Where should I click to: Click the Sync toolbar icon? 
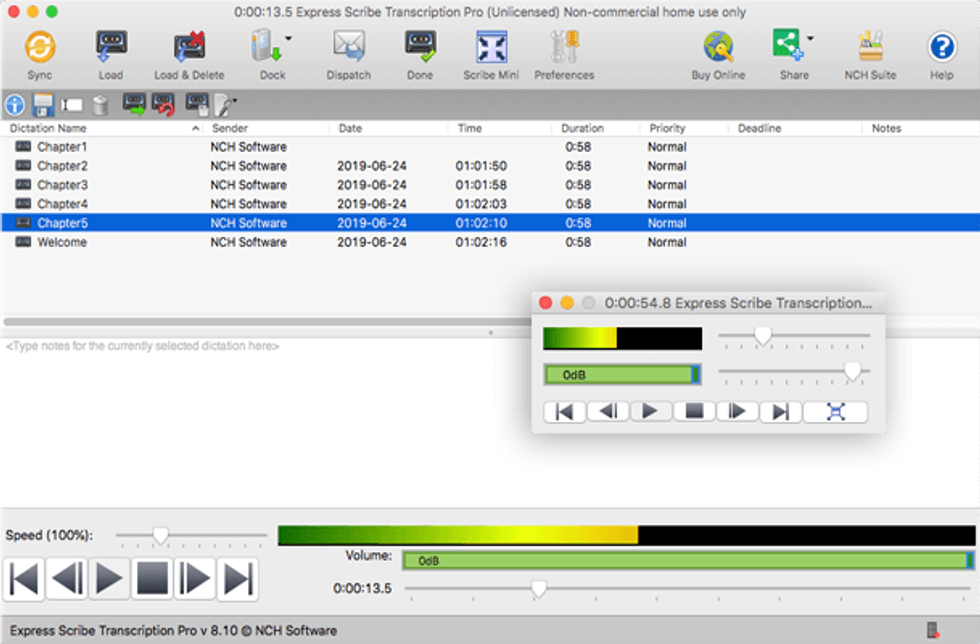coord(40,47)
